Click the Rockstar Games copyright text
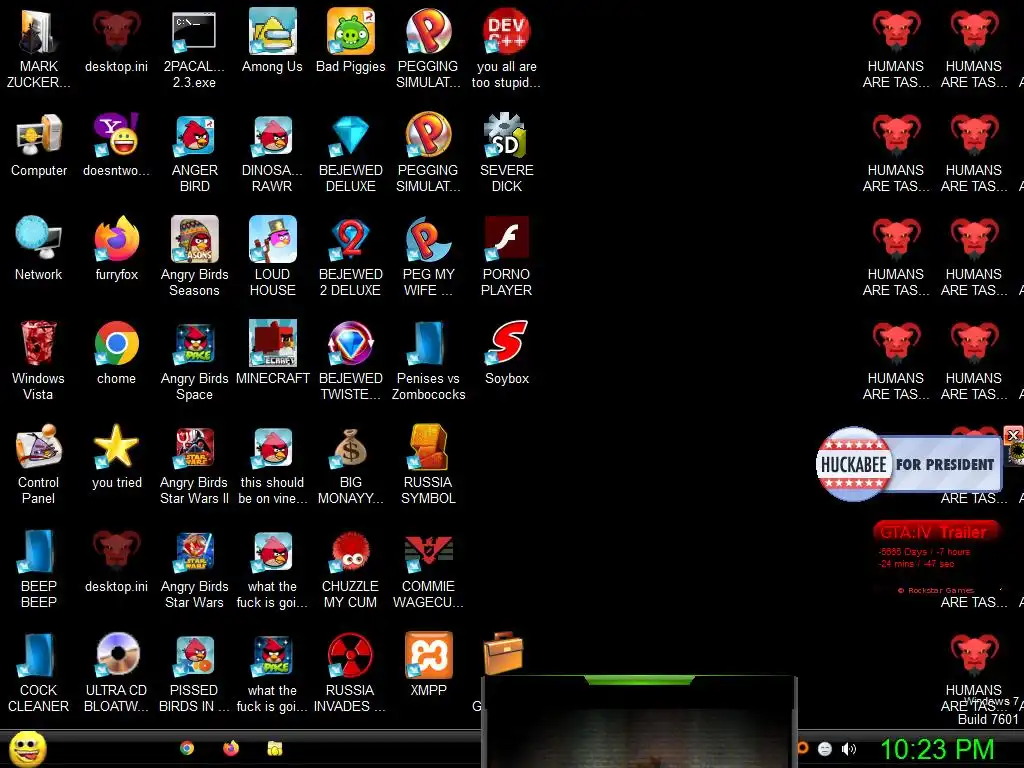Image resolution: width=1024 pixels, height=768 pixels. [x=936, y=590]
